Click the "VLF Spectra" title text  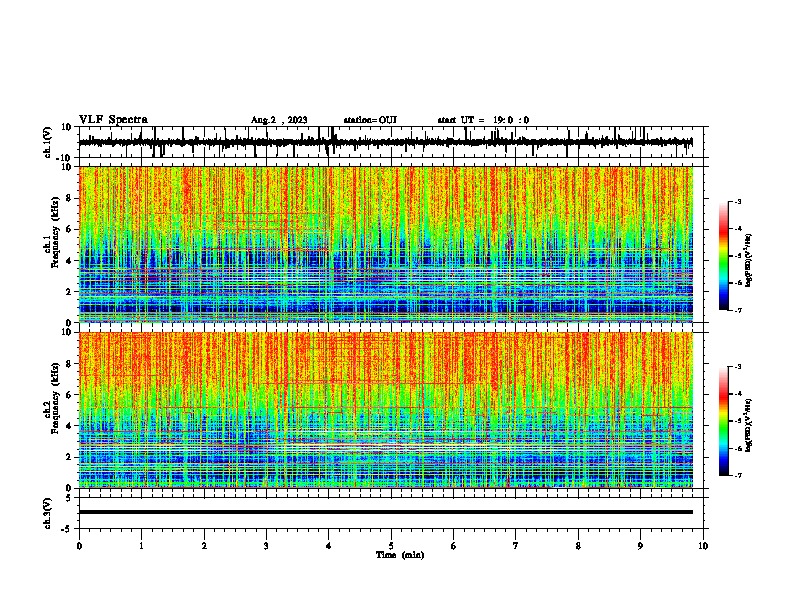113,120
